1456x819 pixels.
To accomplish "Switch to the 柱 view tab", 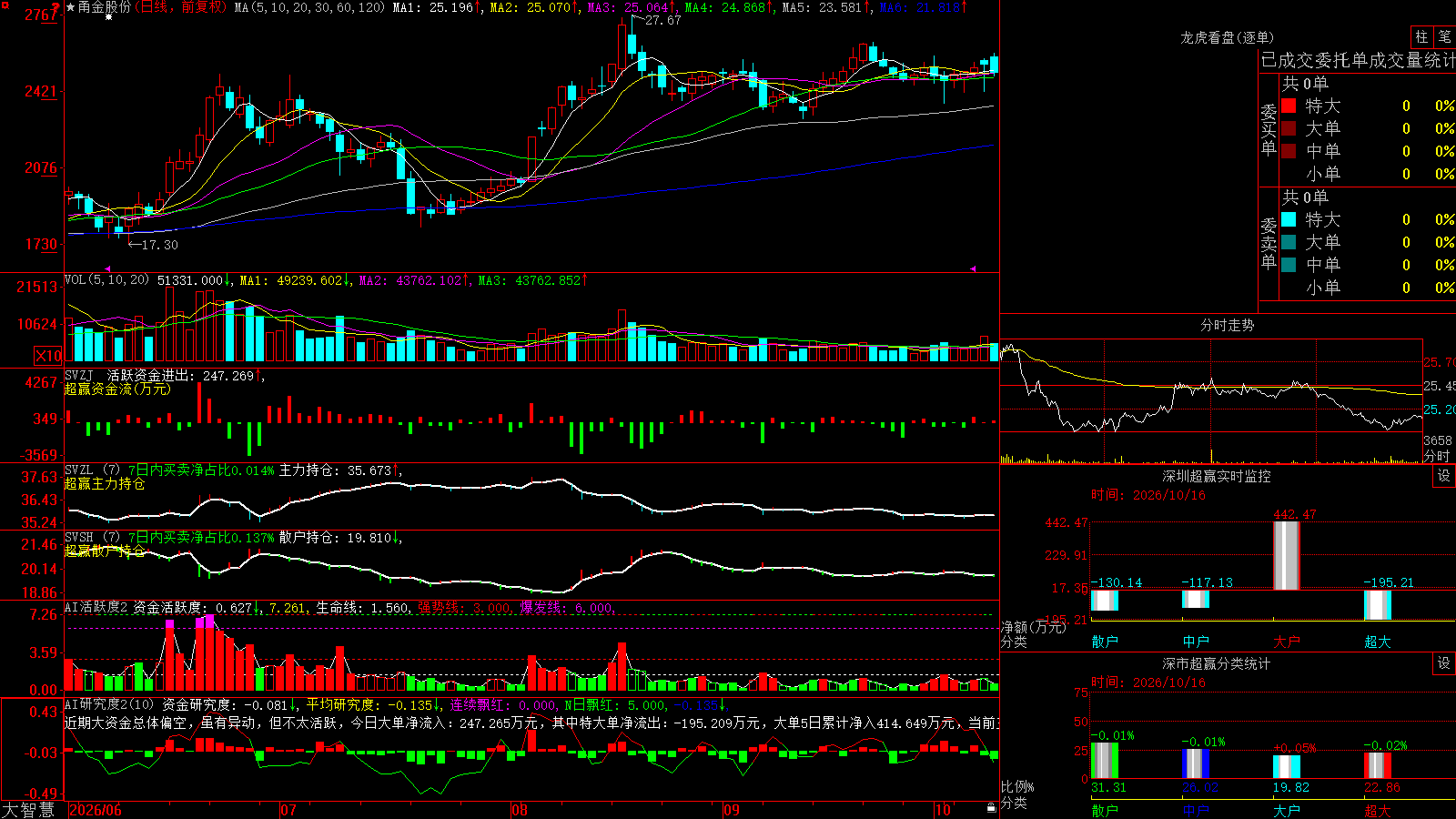I will tap(1421, 37).
